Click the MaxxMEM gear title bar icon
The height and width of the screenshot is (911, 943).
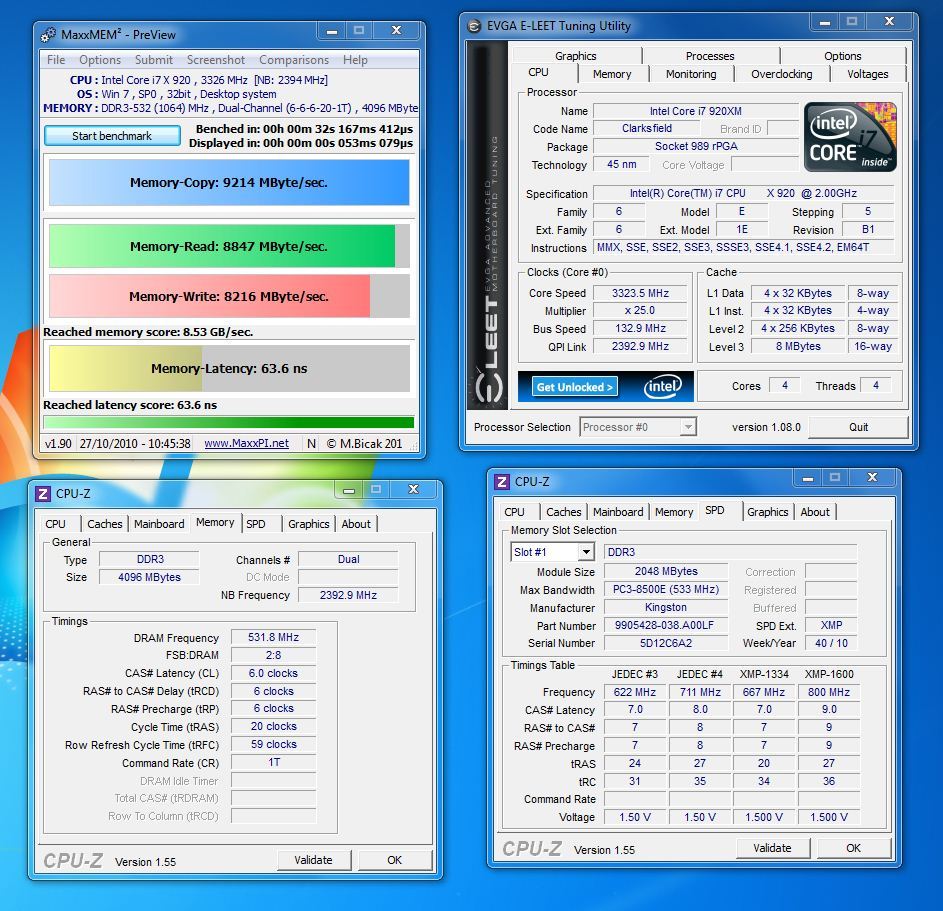point(48,34)
